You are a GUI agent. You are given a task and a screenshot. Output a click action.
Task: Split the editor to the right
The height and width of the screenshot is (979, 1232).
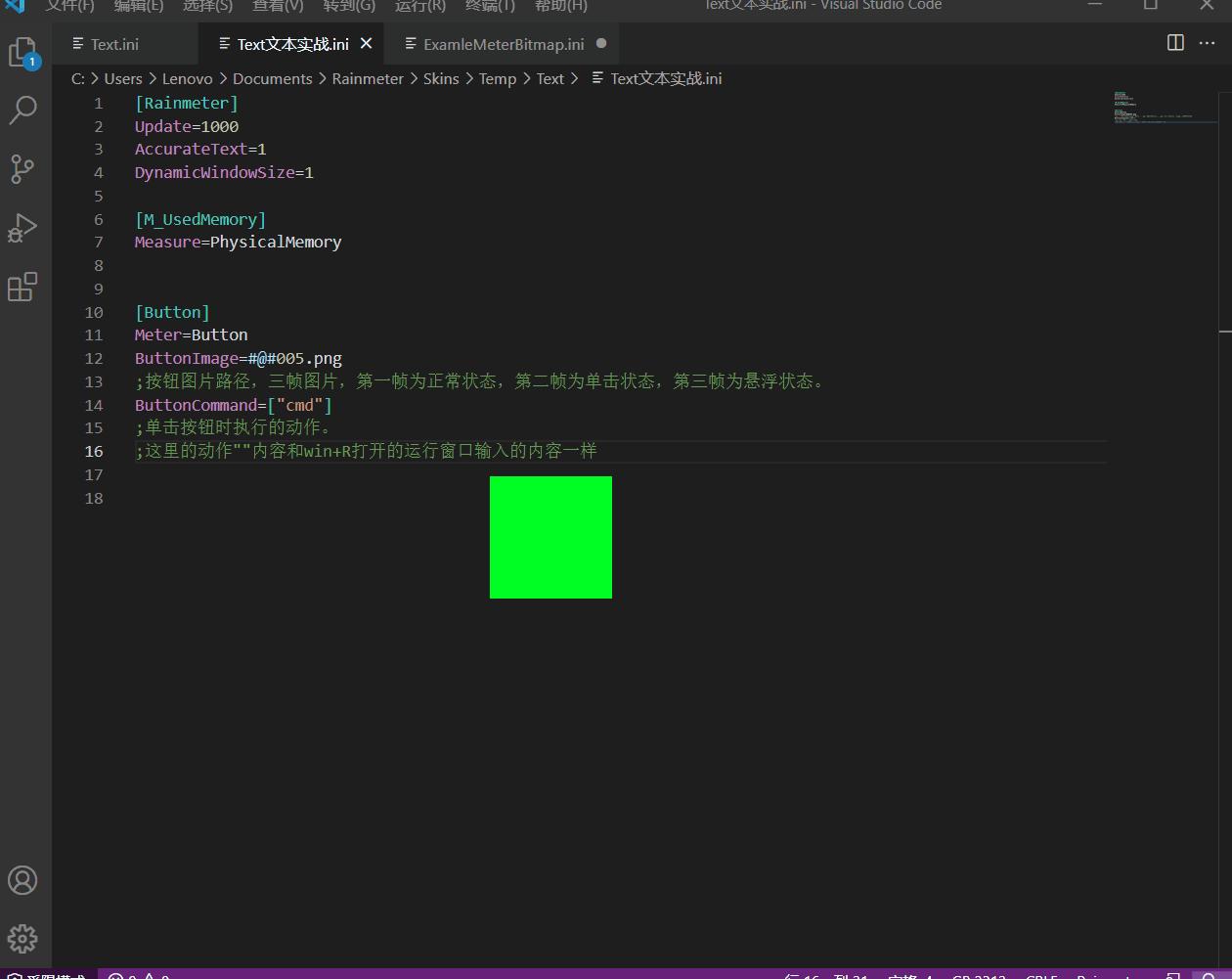[1176, 42]
